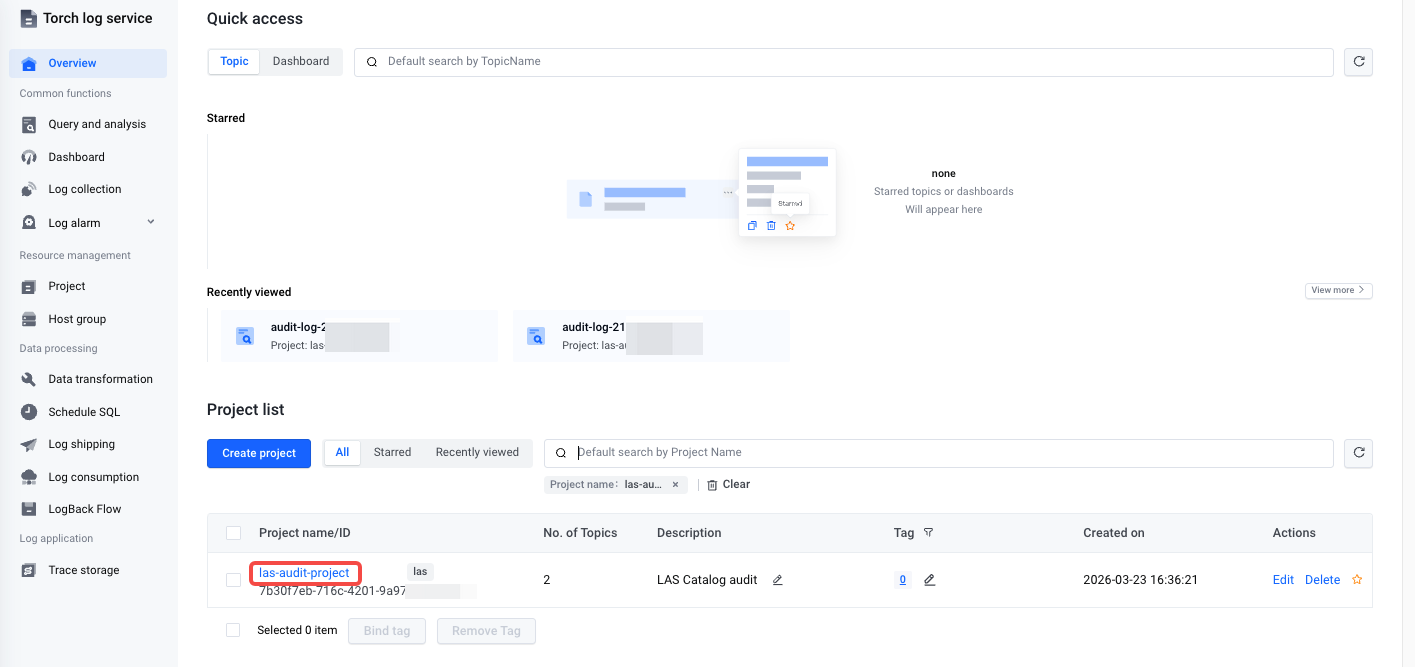Show Recently viewed projects tab
Viewport: 1415px width, 667px height.
click(477, 453)
